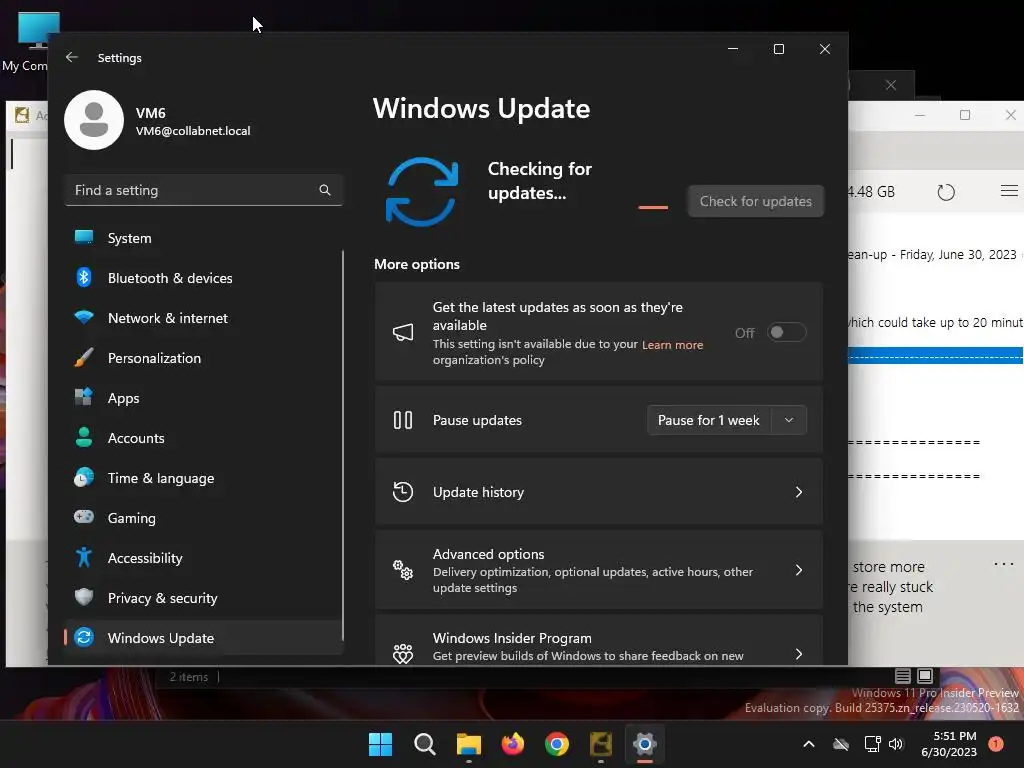1024x768 pixels.
Task: Select Windows Update in the sidebar
Action: click(204, 637)
